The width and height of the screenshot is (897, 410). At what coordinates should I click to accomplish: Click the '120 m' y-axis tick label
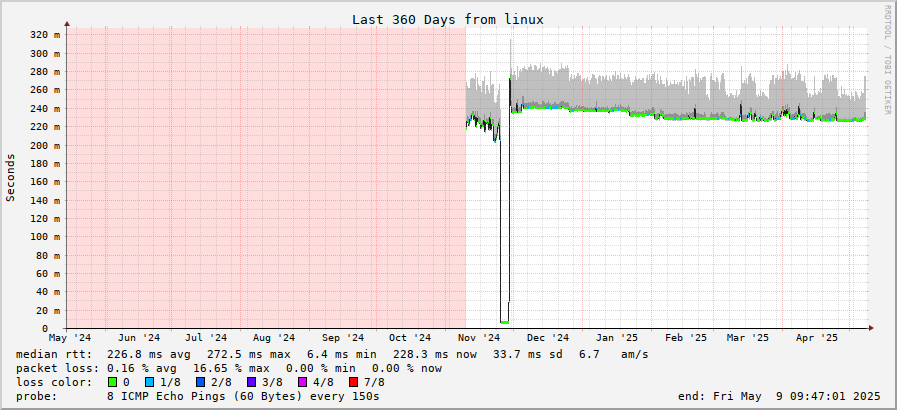[x=45, y=218]
